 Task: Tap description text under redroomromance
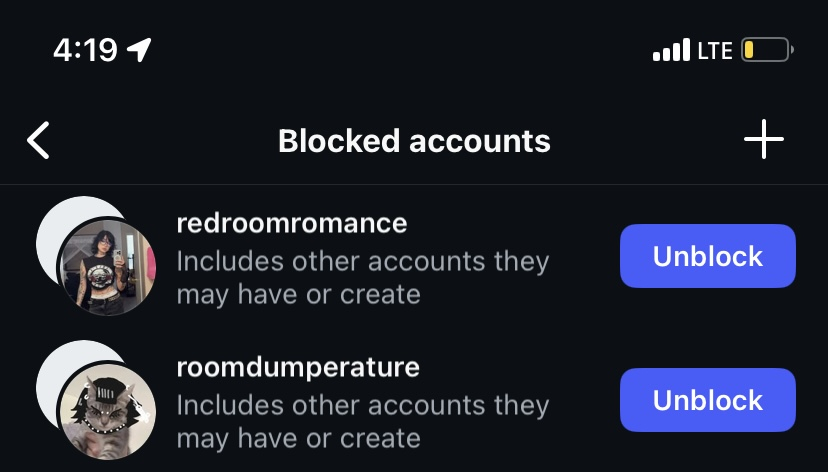pyautogui.click(x=362, y=262)
